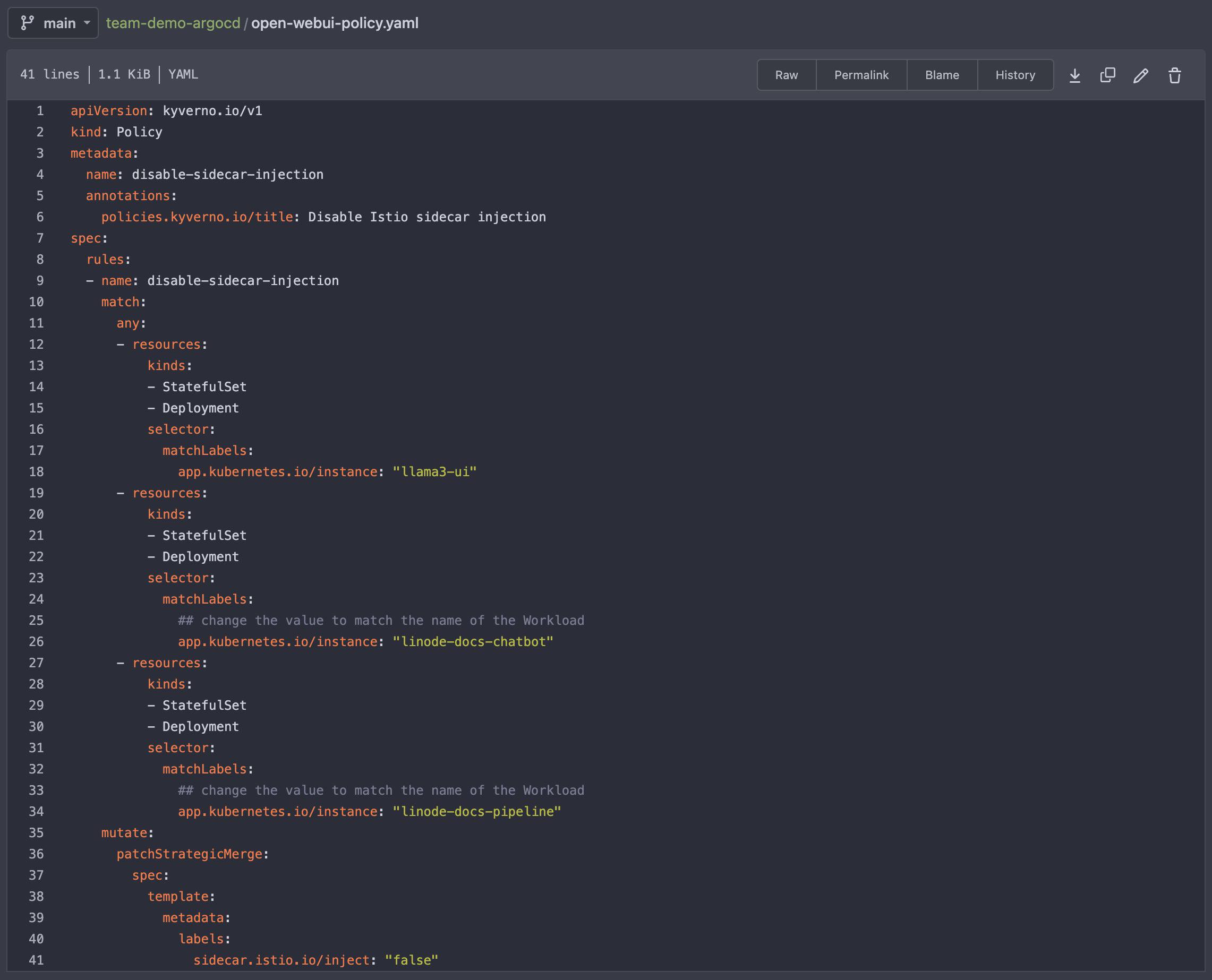Select line number 35 starting the mutate block
Image resolution: width=1212 pixels, height=980 pixels.
(x=36, y=832)
